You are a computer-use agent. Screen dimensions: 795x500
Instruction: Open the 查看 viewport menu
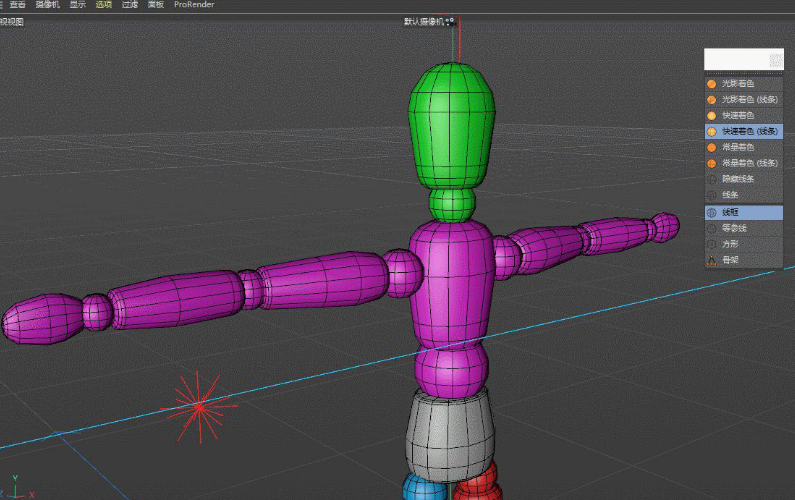click(17, 5)
